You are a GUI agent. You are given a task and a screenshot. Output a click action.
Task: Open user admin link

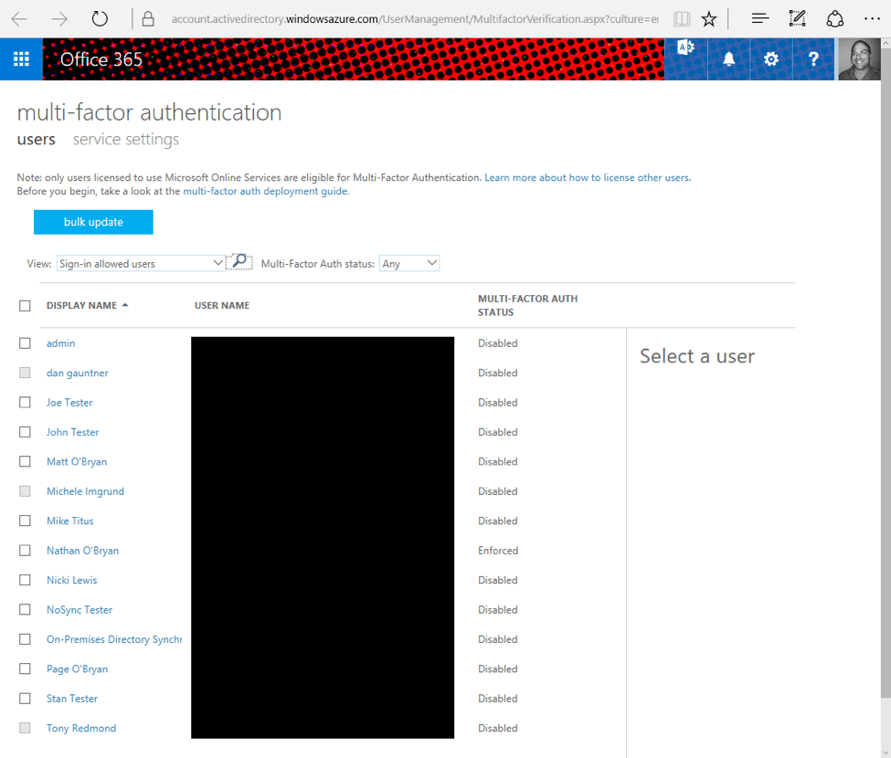coord(61,343)
